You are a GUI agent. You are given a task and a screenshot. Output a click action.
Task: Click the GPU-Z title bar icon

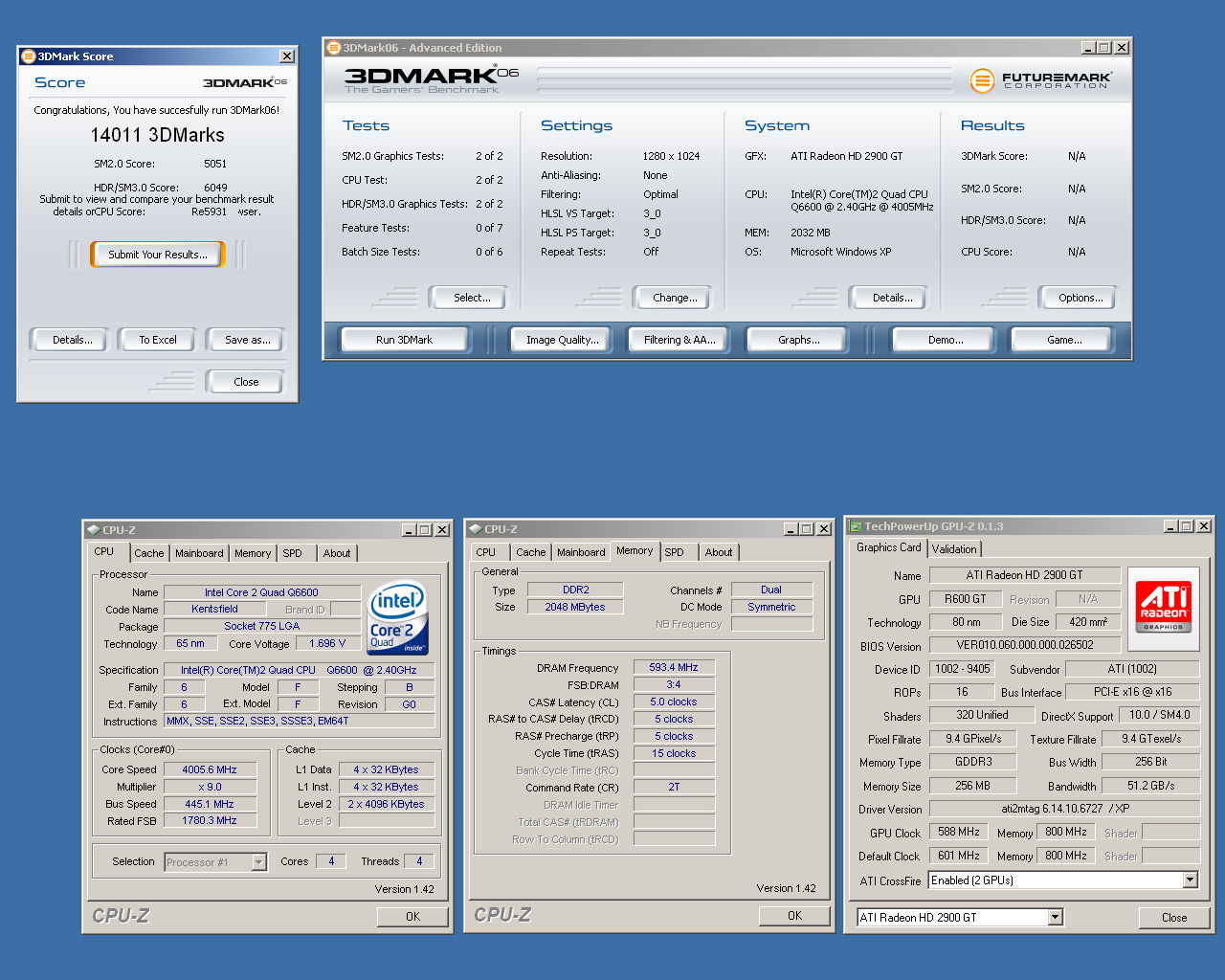pos(856,526)
